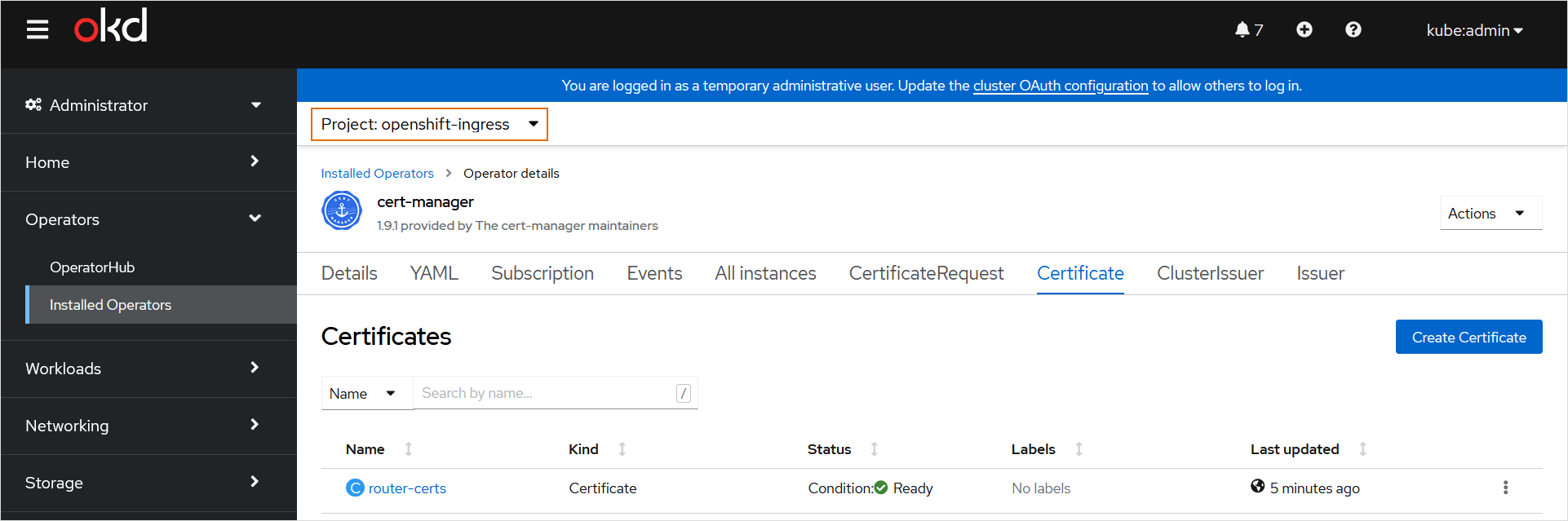Expand the Workloads navigation section
The width and height of the screenshot is (1568, 521).
(x=148, y=369)
